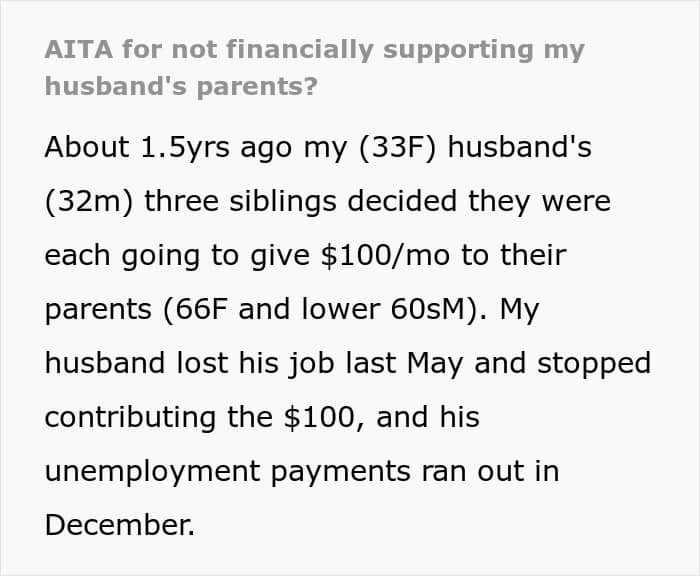Click the word "financially" in the title
The width and height of the screenshot is (700, 576).
coord(300,50)
